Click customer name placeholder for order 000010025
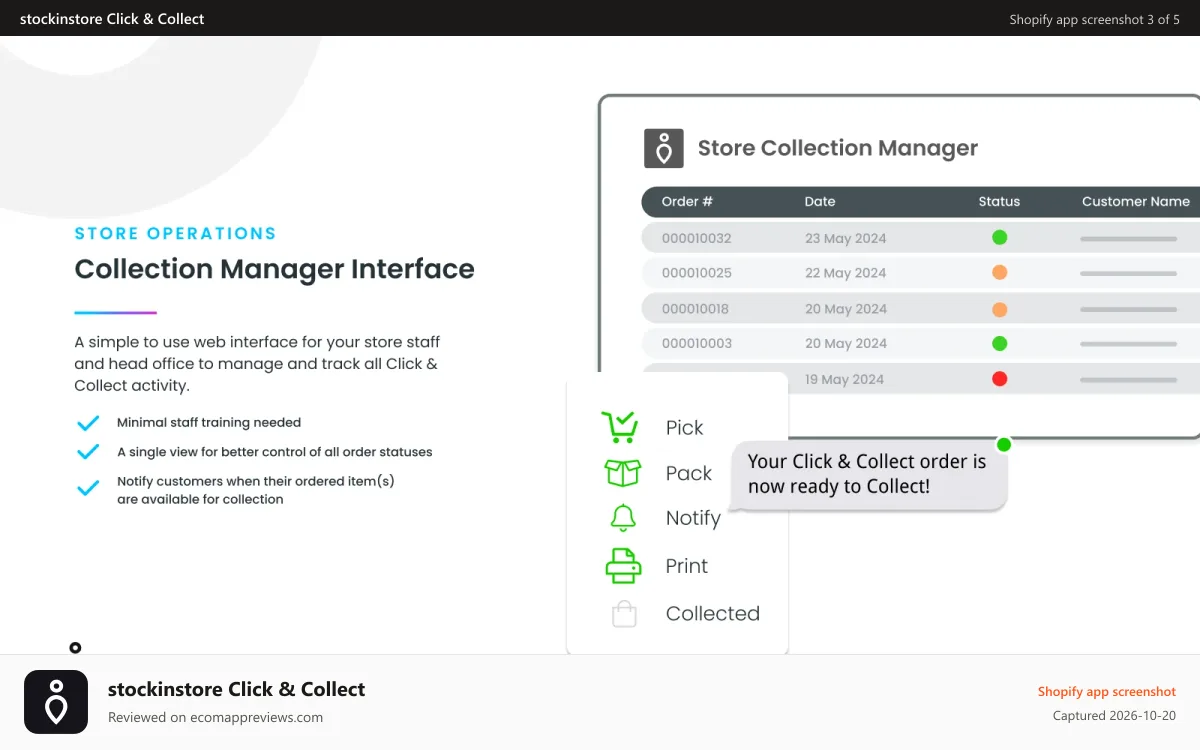The height and width of the screenshot is (750, 1200). point(1128,273)
